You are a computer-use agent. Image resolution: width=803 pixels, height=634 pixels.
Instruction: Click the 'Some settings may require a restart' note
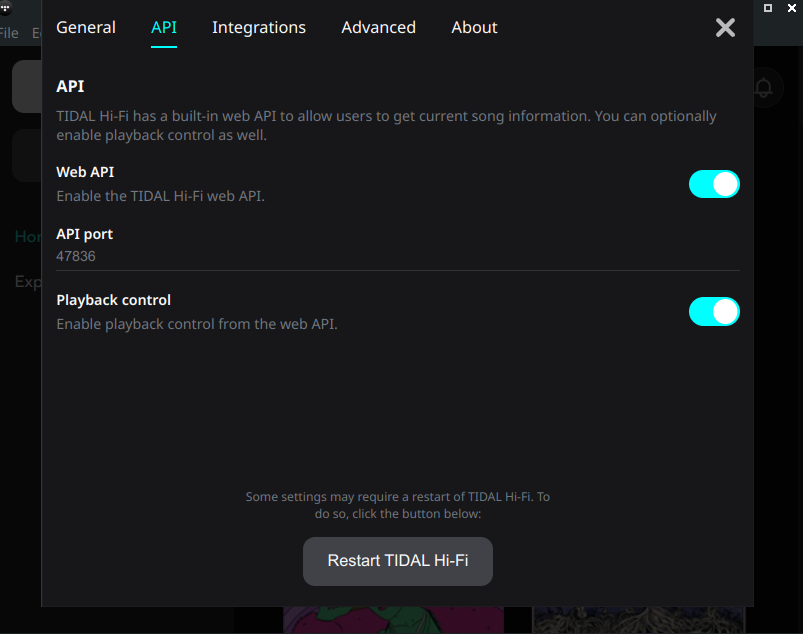click(x=398, y=505)
